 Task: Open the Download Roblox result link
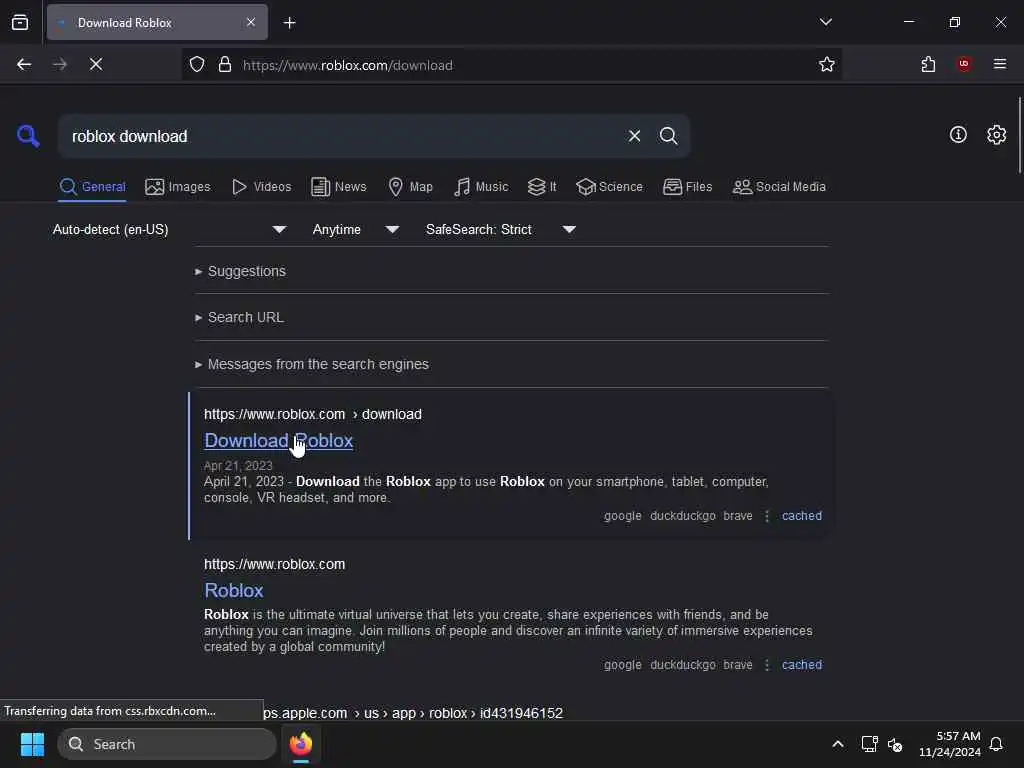coord(279,441)
